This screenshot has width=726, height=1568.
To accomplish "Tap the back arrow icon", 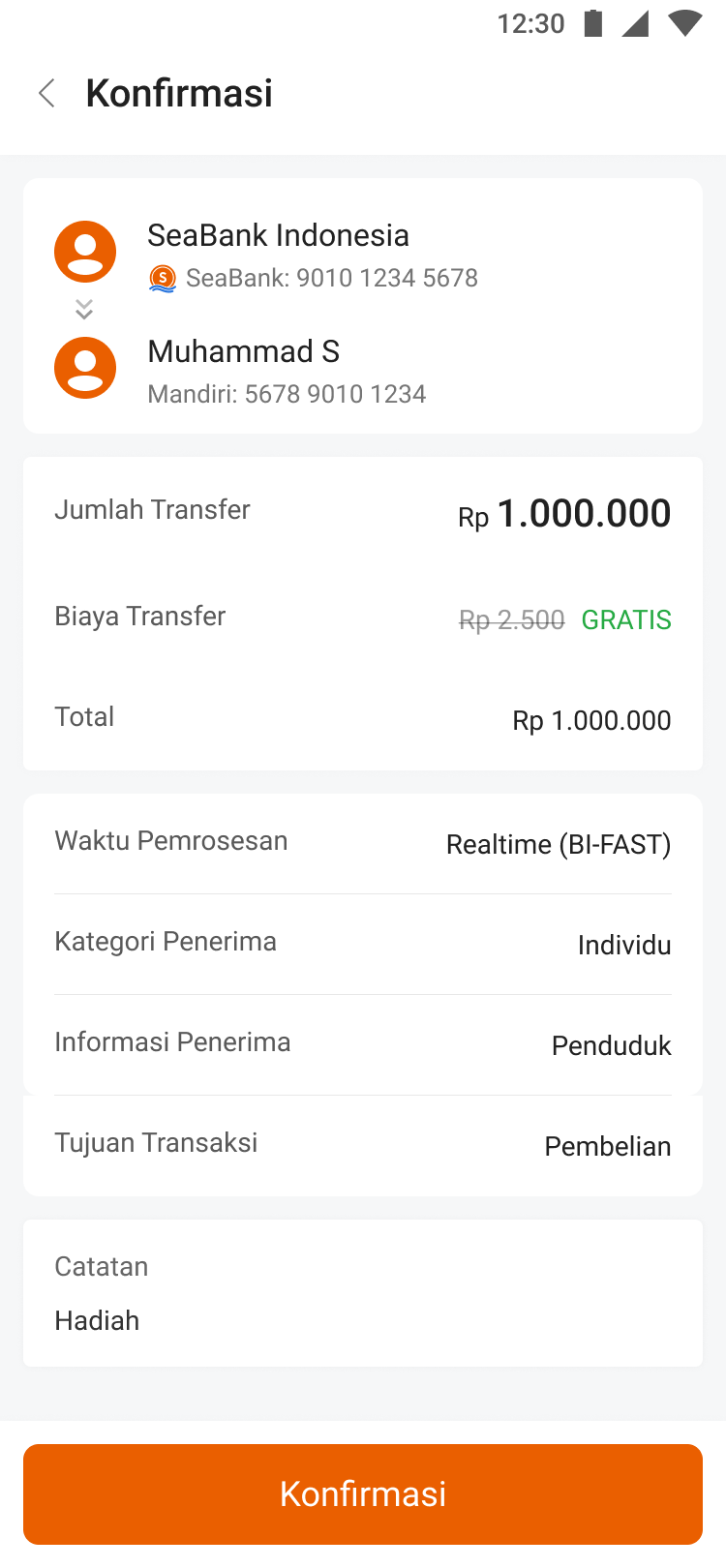I will [46, 94].
